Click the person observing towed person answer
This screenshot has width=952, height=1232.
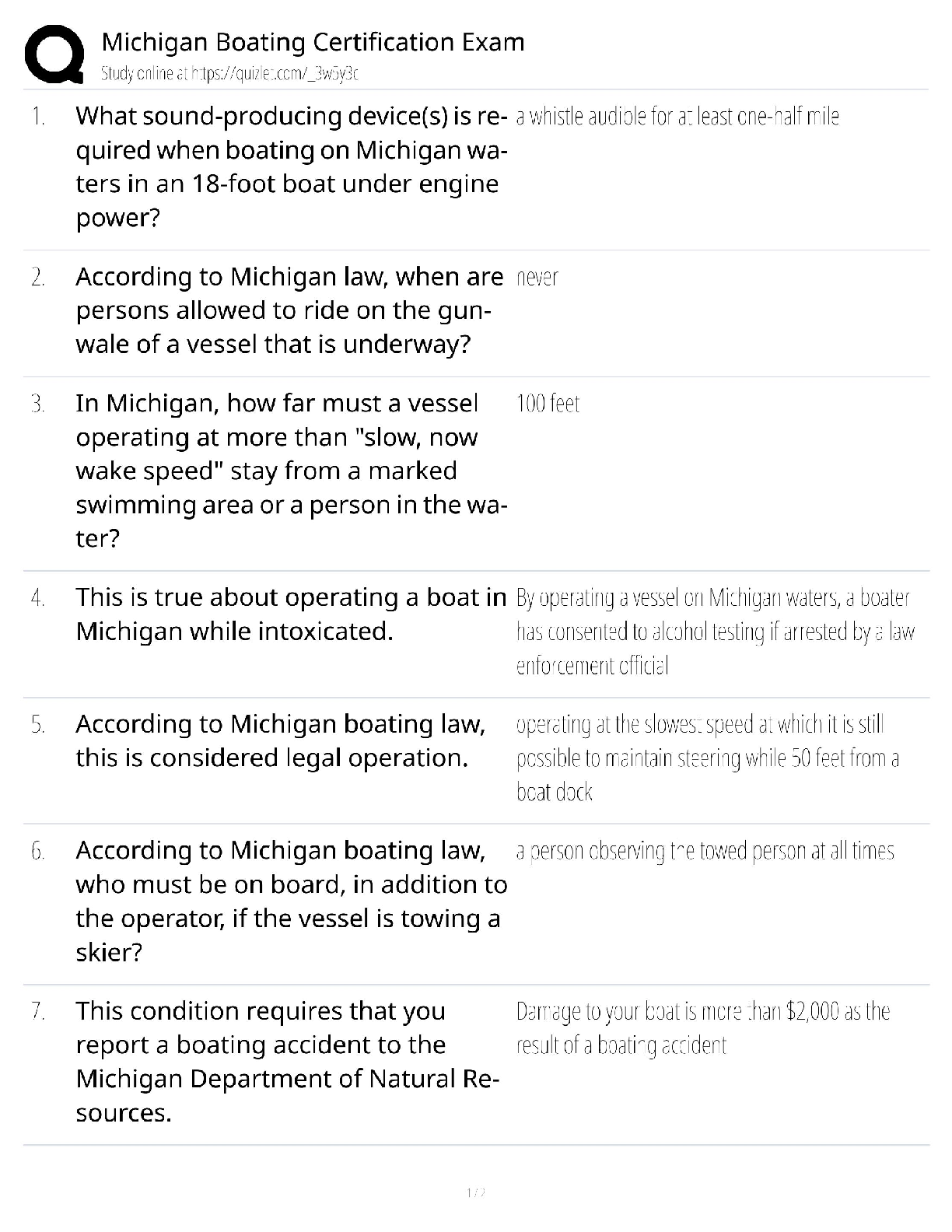coord(705,852)
